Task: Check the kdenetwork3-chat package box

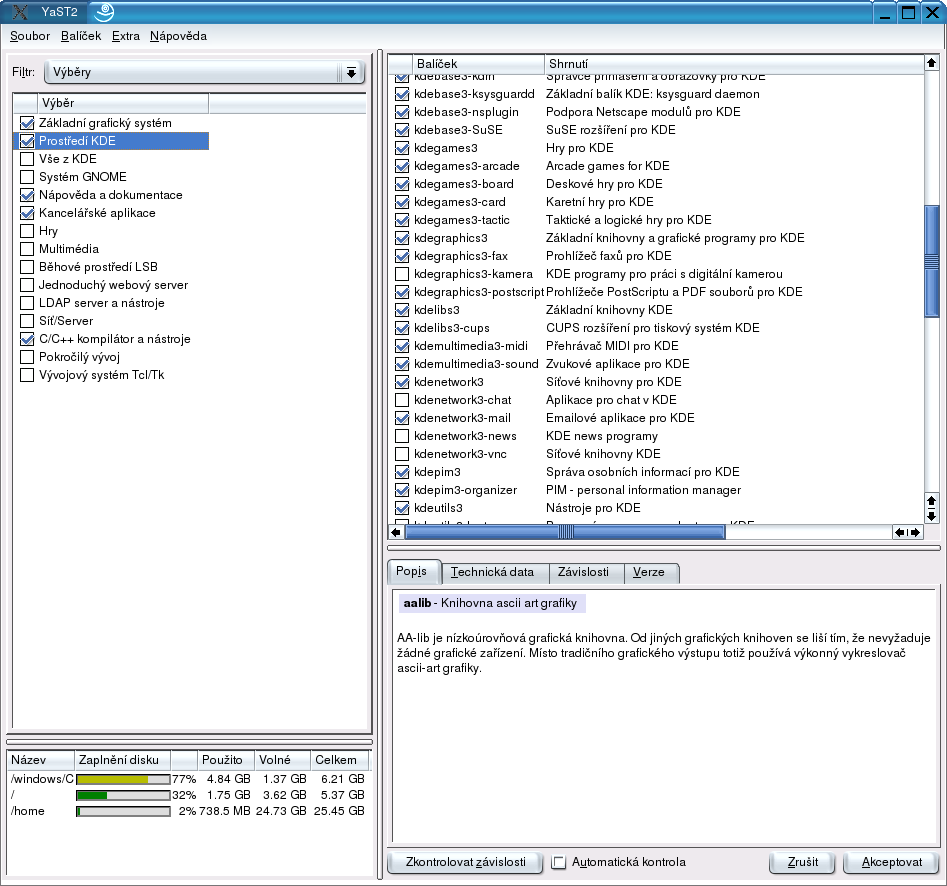Action: [x=402, y=400]
